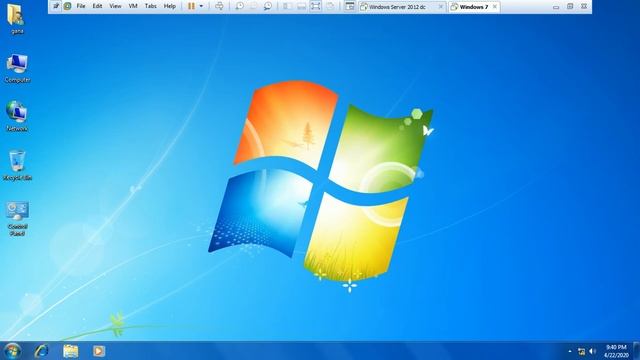Open the Windows Start menu orb
The width and height of the screenshot is (640, 360).
12,351
